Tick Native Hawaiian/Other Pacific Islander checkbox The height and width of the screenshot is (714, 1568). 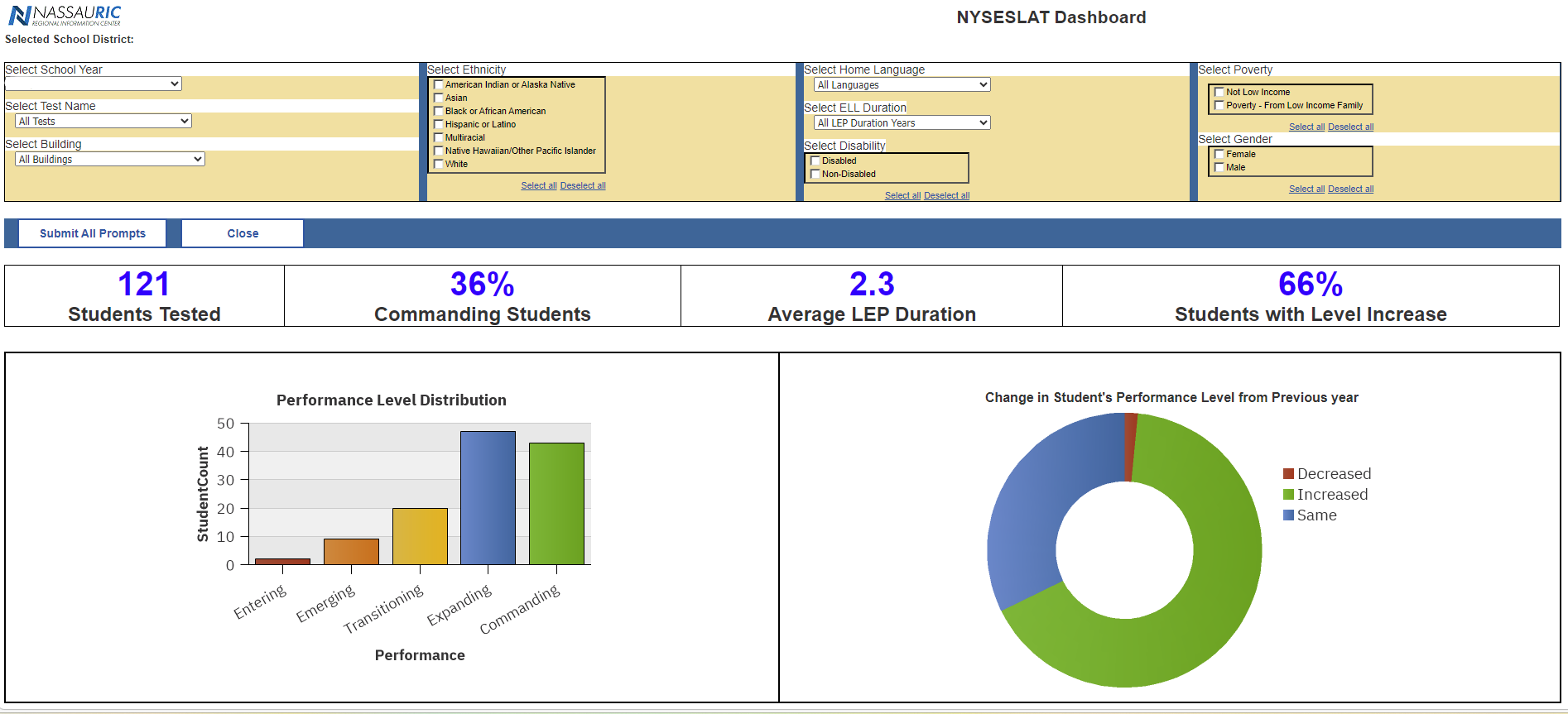click(439, 151)
